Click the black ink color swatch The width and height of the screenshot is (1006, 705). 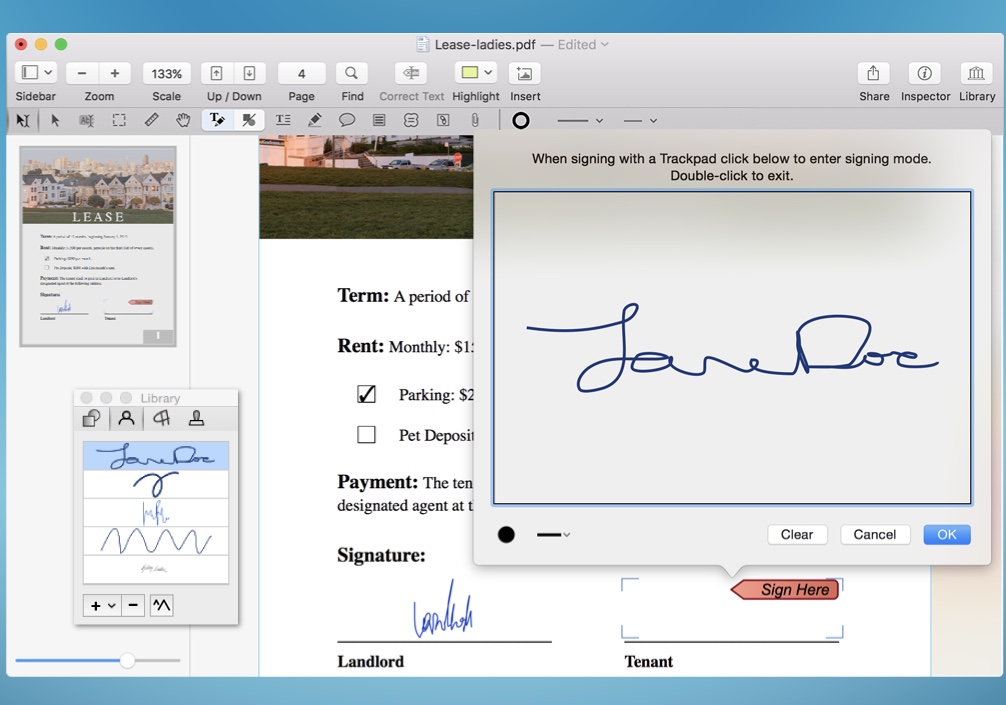coord(506,535)
